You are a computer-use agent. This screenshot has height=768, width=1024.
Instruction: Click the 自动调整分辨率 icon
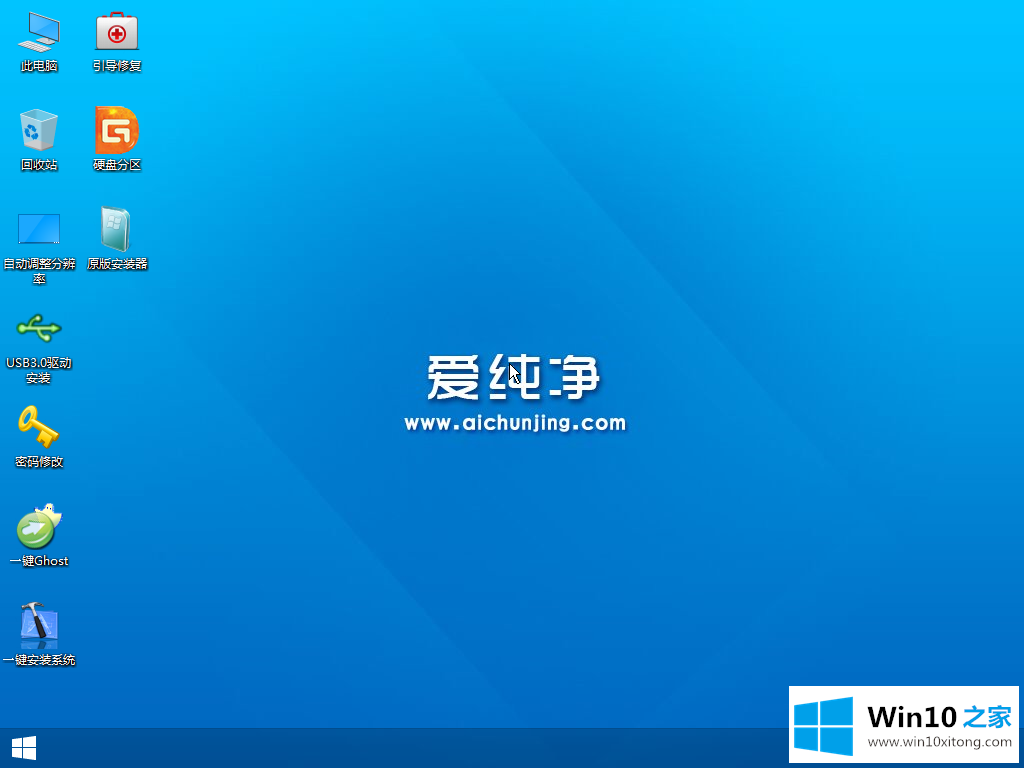point(39,229)
